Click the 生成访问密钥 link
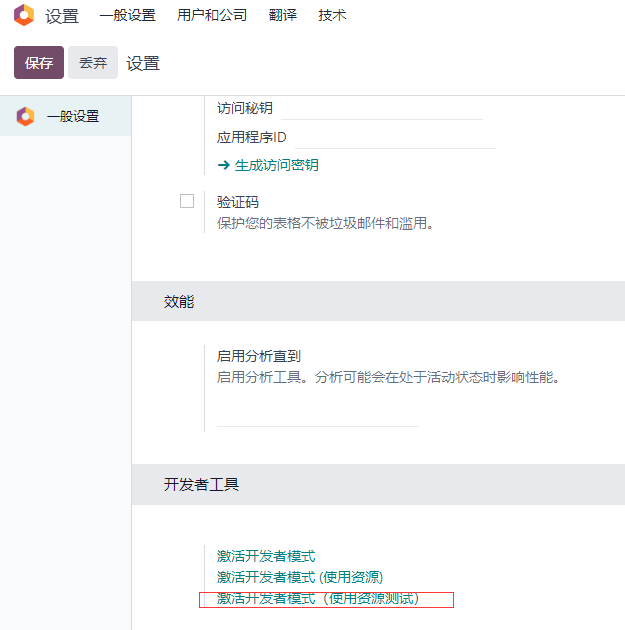The width and height of the screenshot is (625, 630). click(276, 165)
